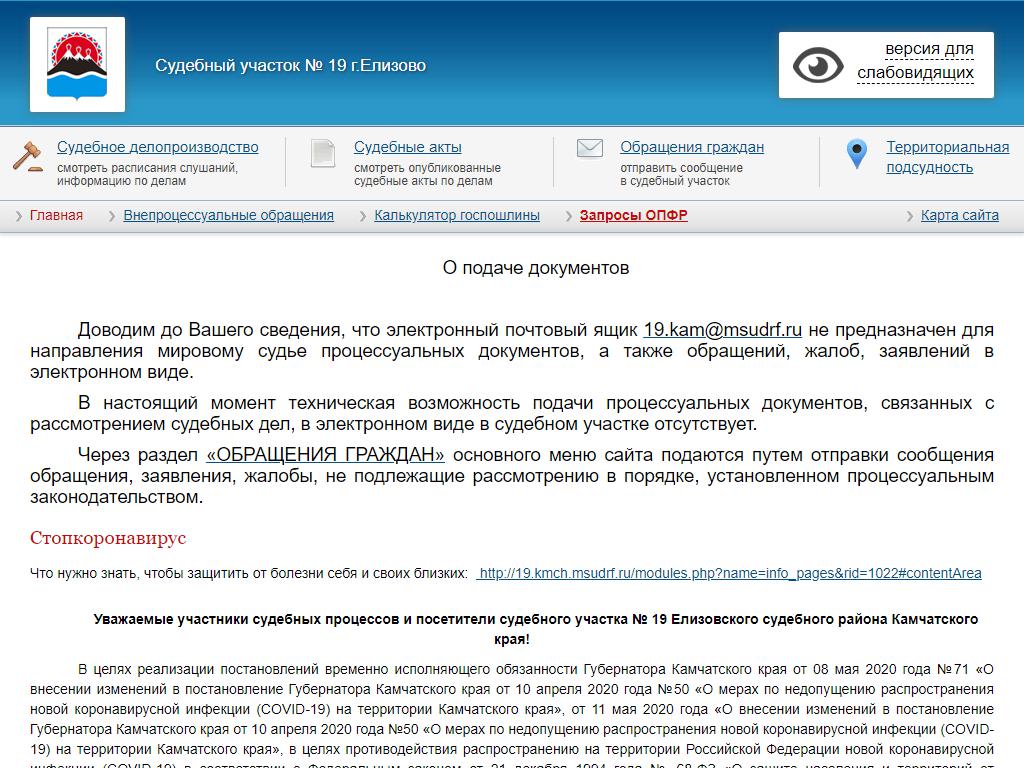
Task: Open the Судебное делопроизводство section
Action: coord(157,147)
